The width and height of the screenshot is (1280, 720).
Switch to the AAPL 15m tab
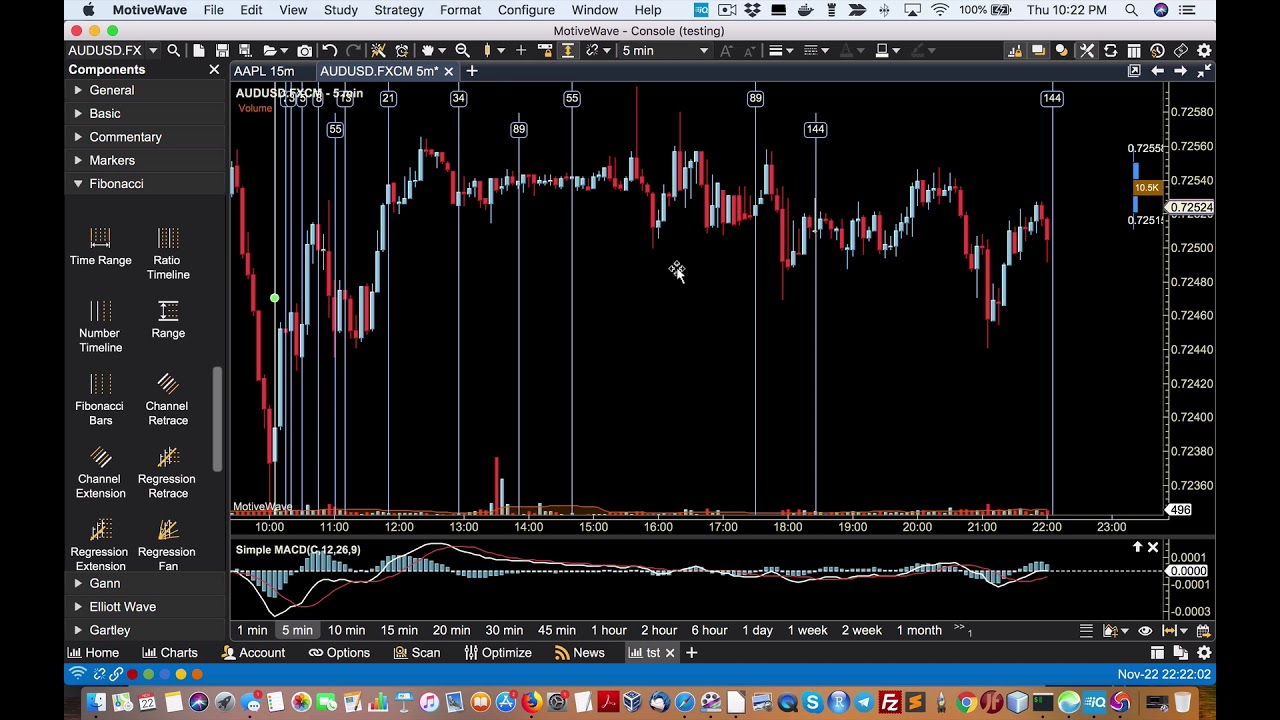pos(264,71)
